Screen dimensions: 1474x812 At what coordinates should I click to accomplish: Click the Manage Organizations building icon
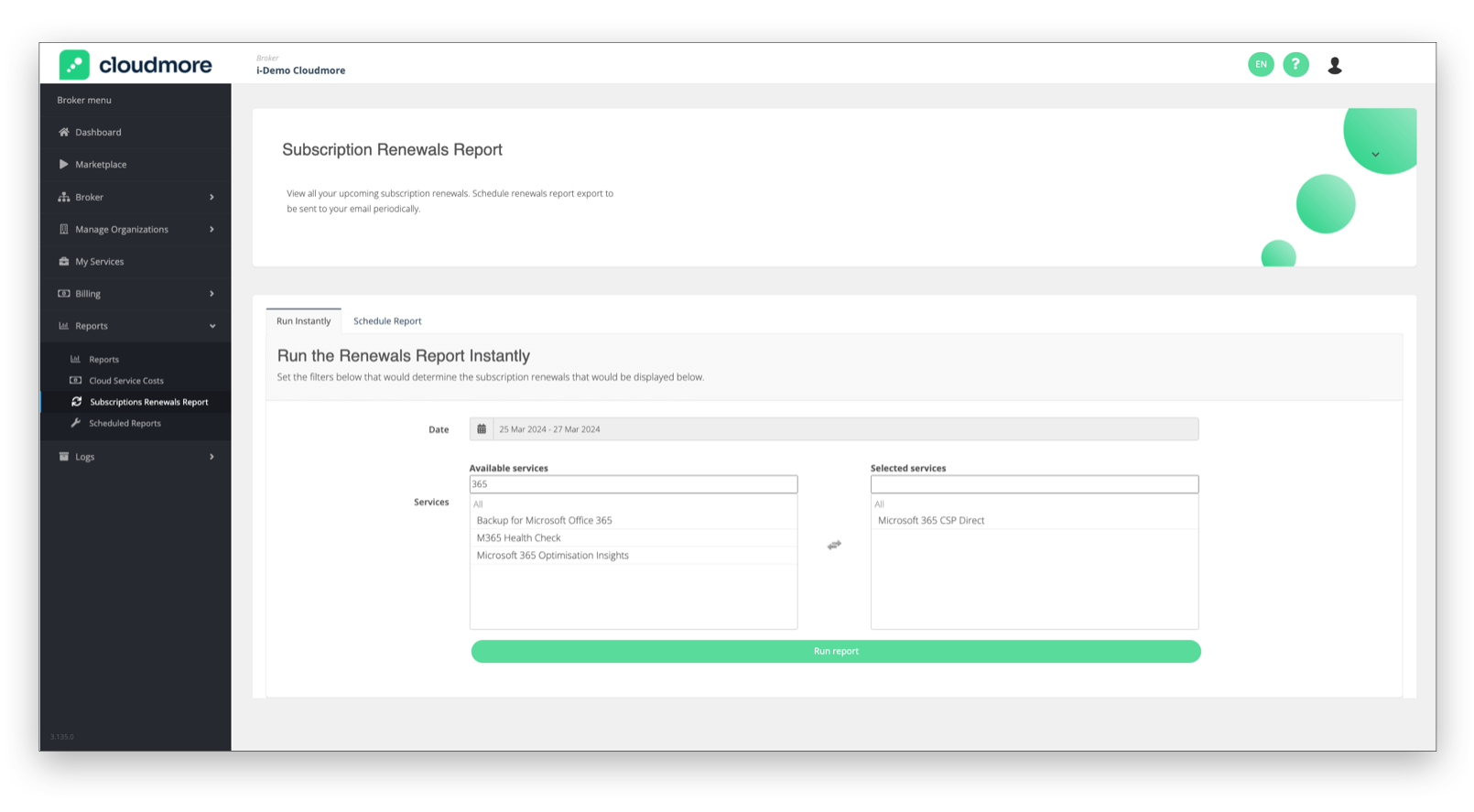coord(64,229)
